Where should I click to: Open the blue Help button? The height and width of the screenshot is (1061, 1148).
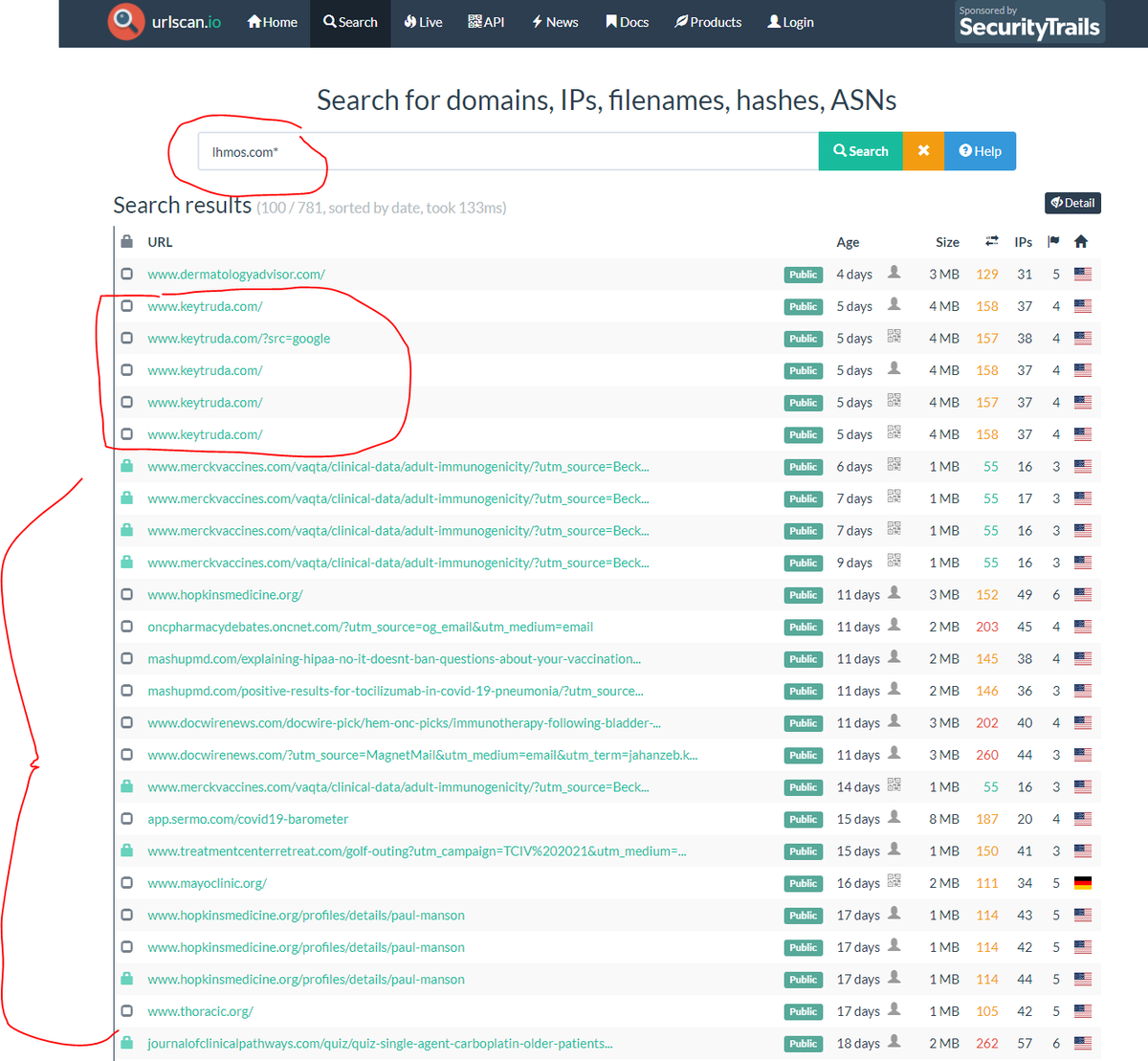pos(980,151)
